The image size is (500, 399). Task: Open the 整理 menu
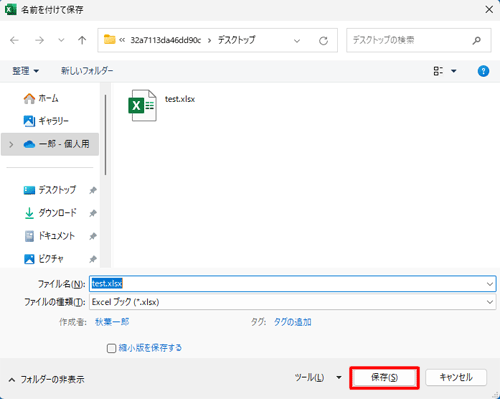[26, 71]
